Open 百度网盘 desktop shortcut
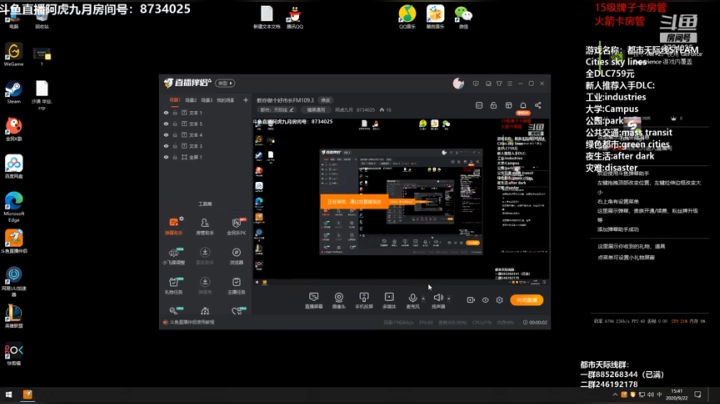This screenshot has width=720, height=404. click(x=14, y=167)
